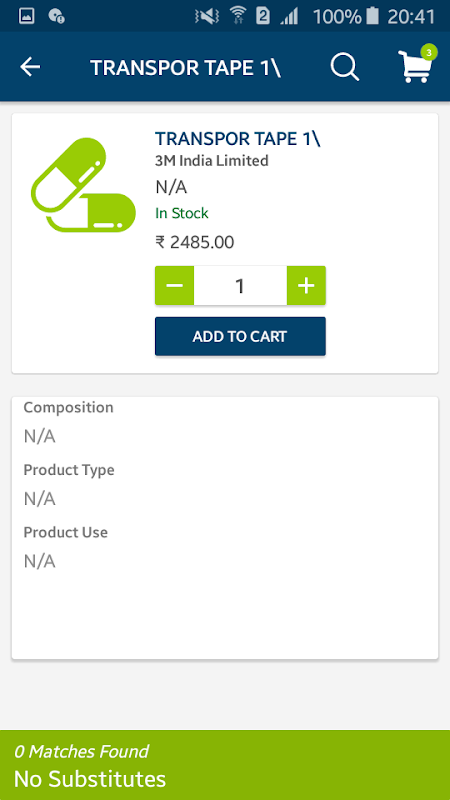Viewport: 450px width, 800px height.
Task: Expand the No Substitutes bottom bar
Action: (225, 765)
